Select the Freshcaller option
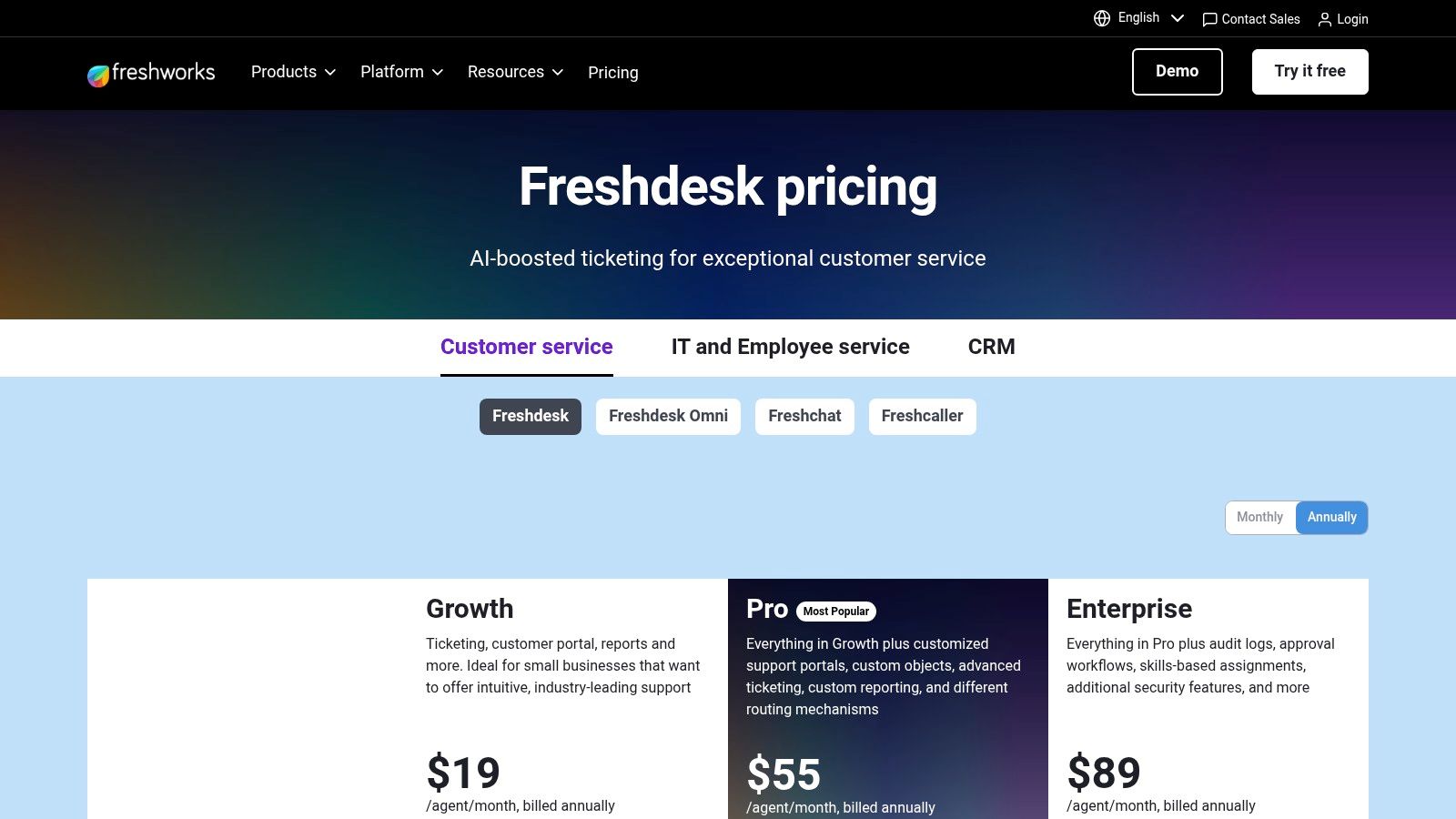This screenshot has width=1456, height=819. 922,416
